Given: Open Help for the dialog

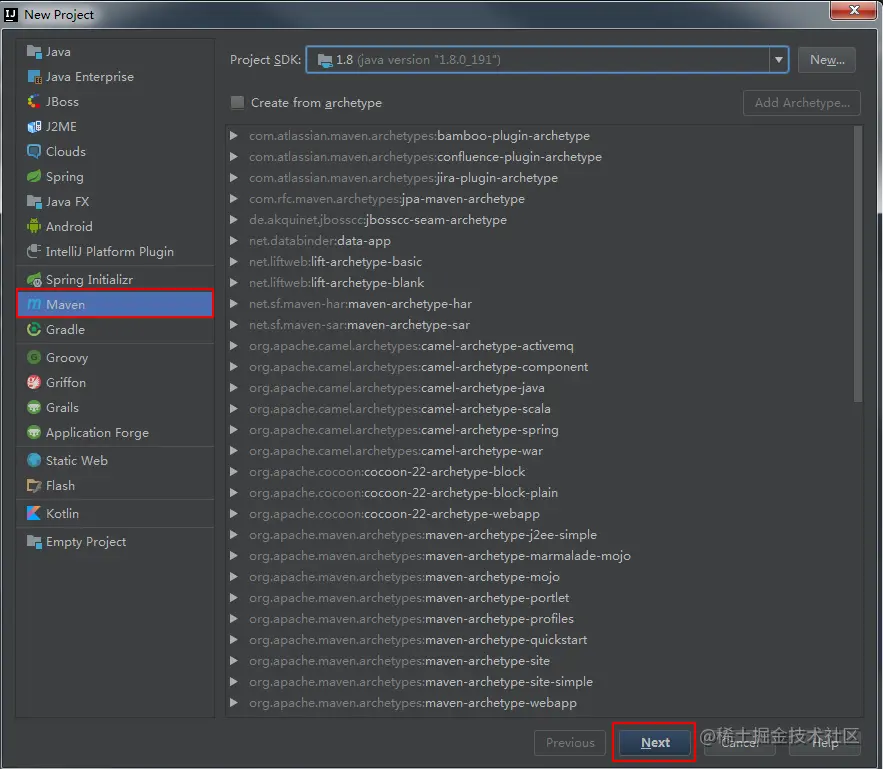Looking at the screenshot, I should [x=825, y=743].
